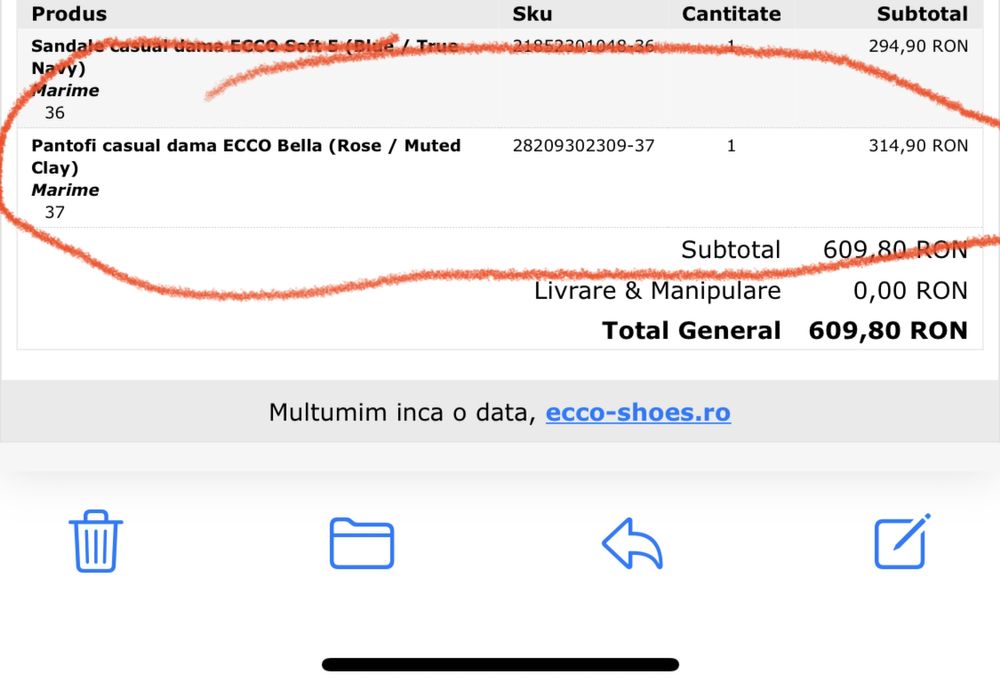Click the Multumim inca o data text
This screenshot has height=693, width=1000.
(x=402, y=412)
